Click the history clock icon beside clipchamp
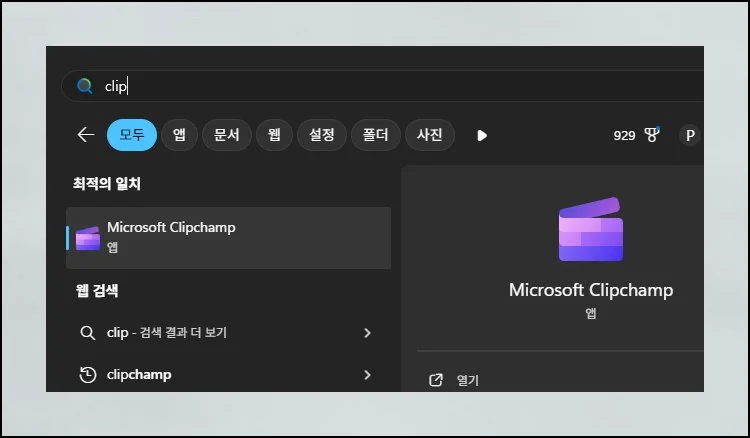Viewport: 750px width, 438px height. coord(88,374)
